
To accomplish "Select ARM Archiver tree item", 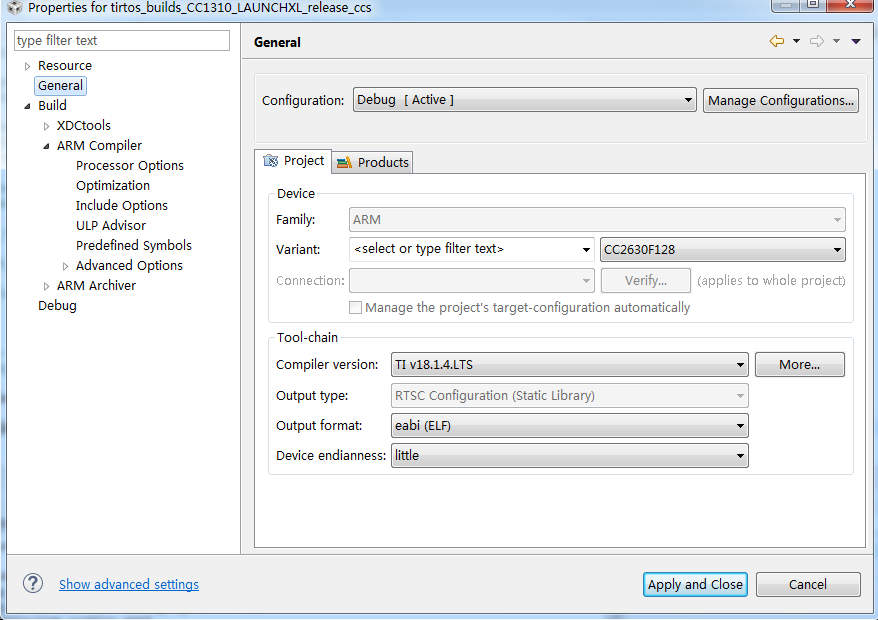I will (96, 286).
